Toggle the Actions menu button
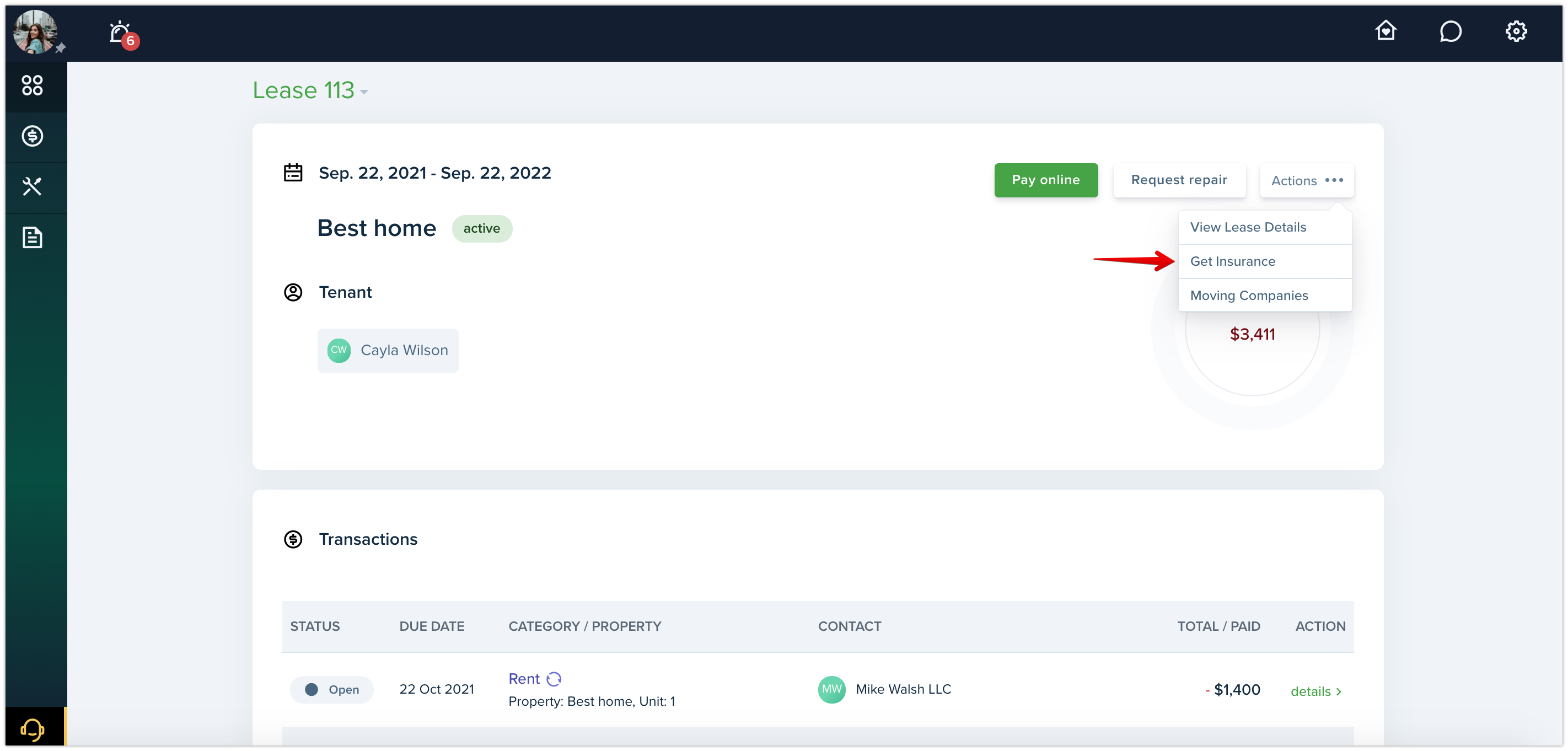Screen dimensions: 1568x751 1306,180
